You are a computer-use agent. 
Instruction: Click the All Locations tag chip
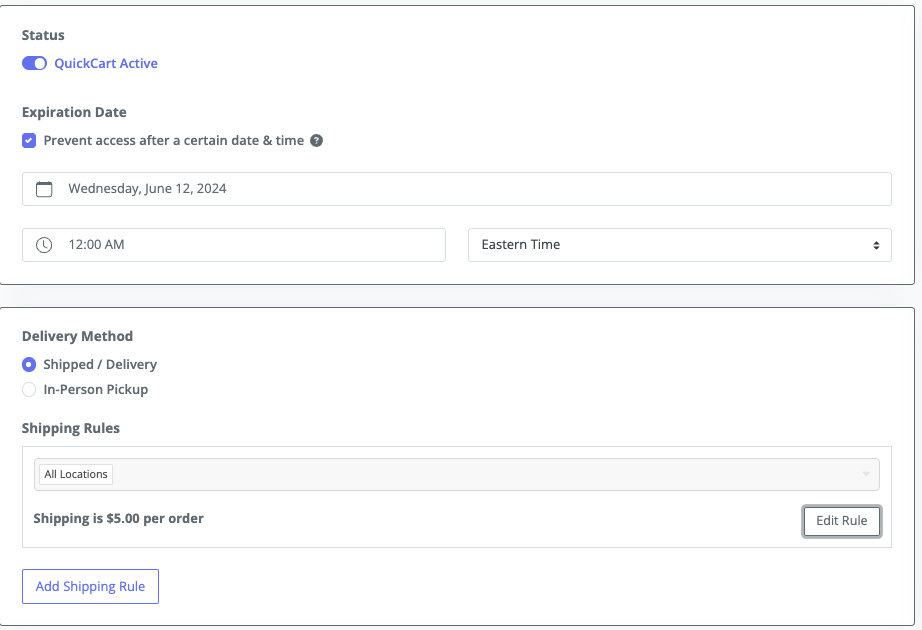click(x=74, y=473)
